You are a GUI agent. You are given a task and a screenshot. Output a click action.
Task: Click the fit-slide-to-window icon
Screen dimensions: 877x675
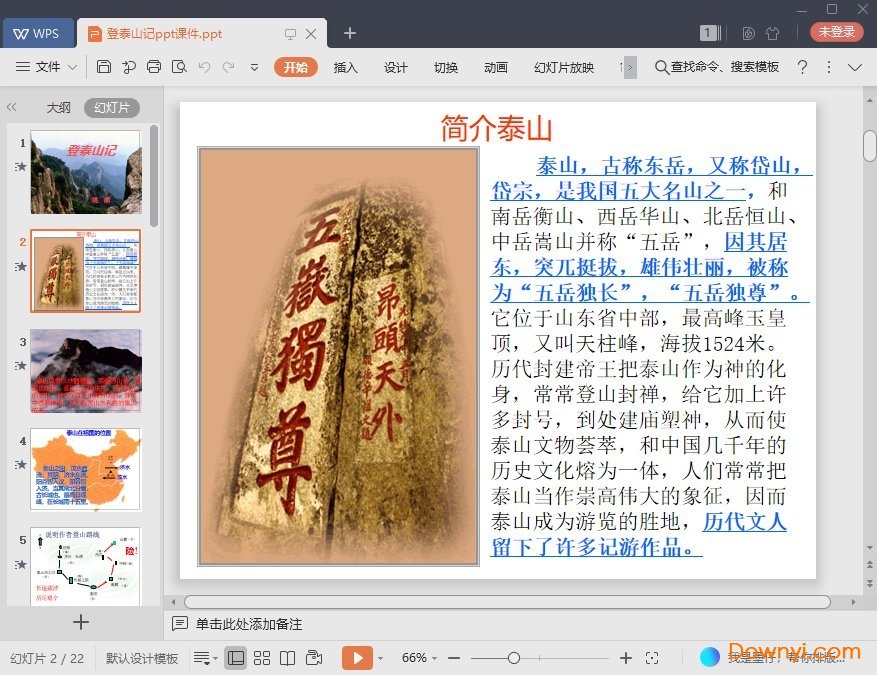click(x=652, y=658)
